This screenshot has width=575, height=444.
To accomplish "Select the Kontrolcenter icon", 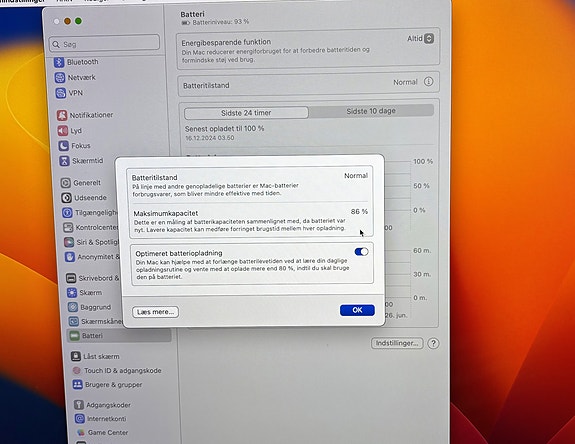I will 68,227.
